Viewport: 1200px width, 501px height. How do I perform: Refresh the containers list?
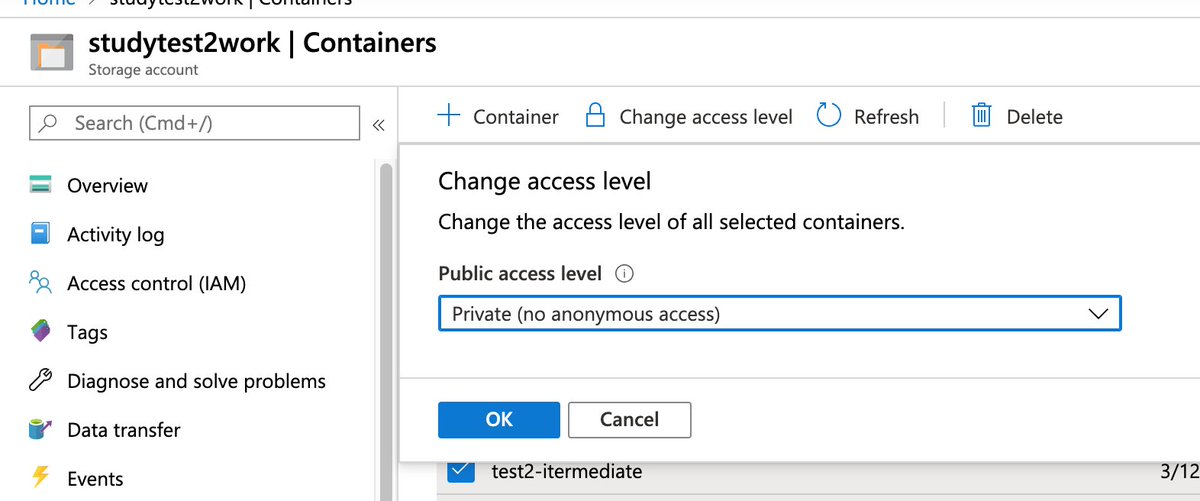pyautogui.click(x=867, y=116)
